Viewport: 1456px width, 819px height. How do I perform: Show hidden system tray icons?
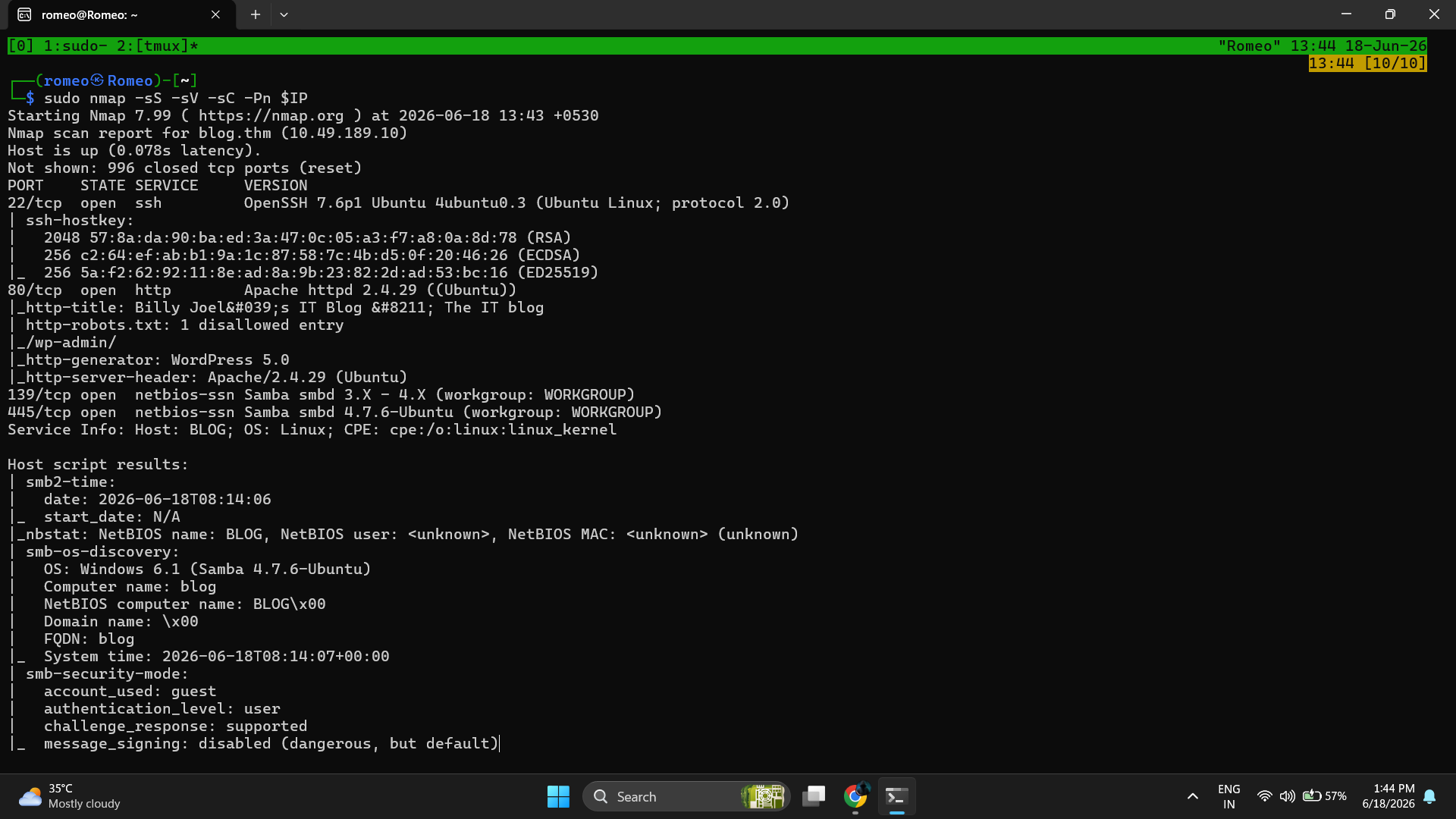click(1192, 796)
